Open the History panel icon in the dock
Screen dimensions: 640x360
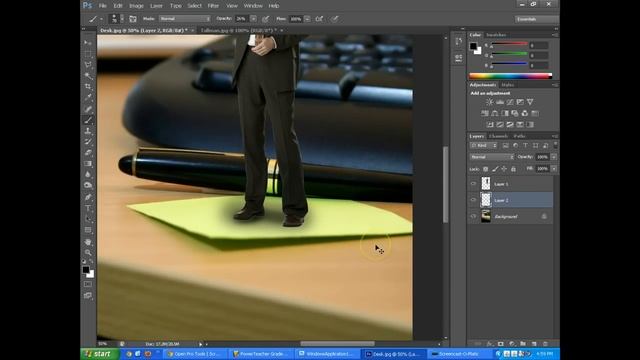coord(459,42)
